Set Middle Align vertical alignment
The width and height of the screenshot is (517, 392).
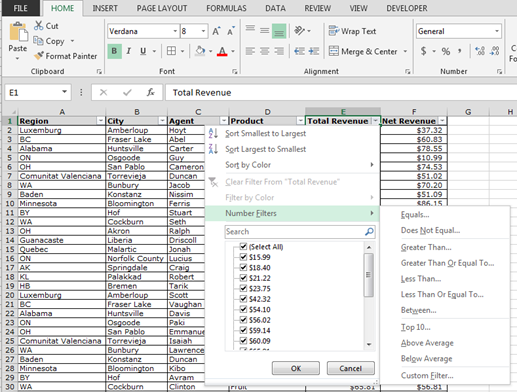[x=265, y=31]
